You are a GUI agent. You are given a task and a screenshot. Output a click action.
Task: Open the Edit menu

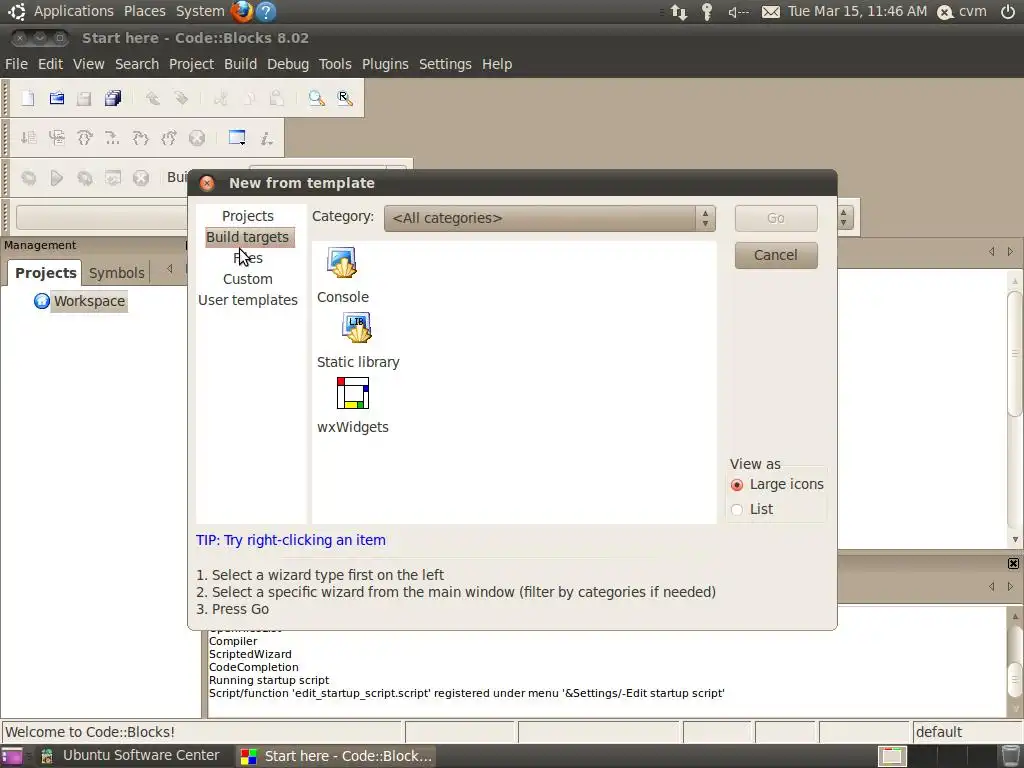click(50, 64)
